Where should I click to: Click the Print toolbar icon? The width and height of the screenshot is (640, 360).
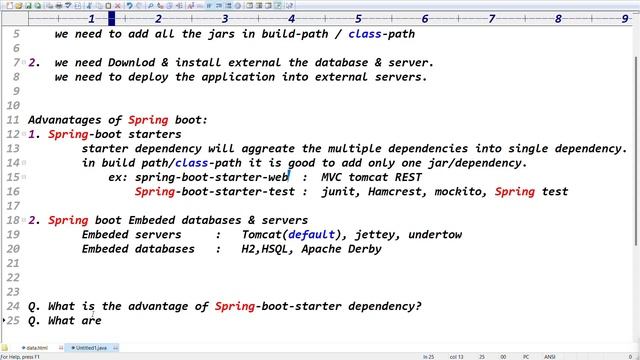tap(59, 6)
